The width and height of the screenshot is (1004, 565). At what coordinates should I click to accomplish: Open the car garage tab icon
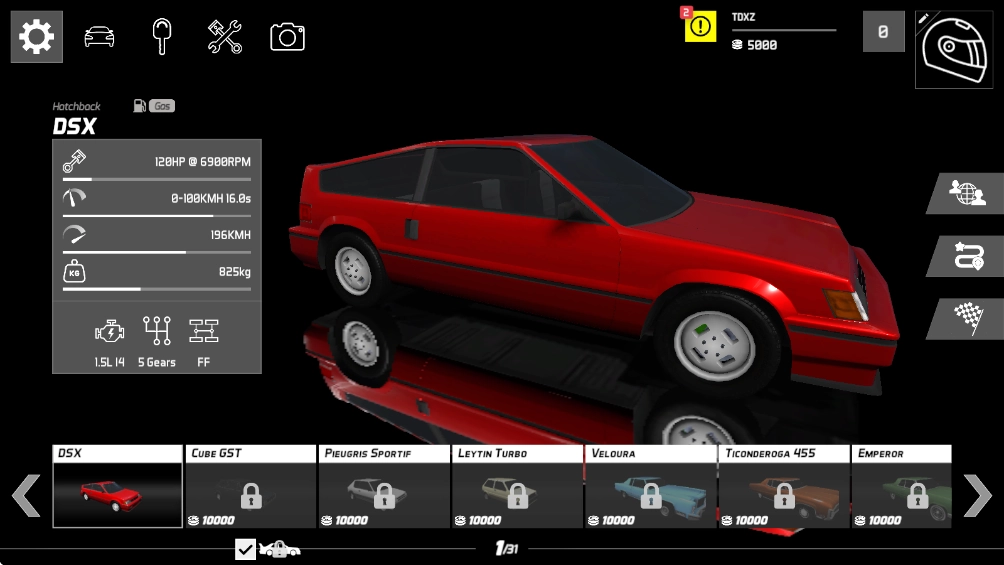[99, 37]
